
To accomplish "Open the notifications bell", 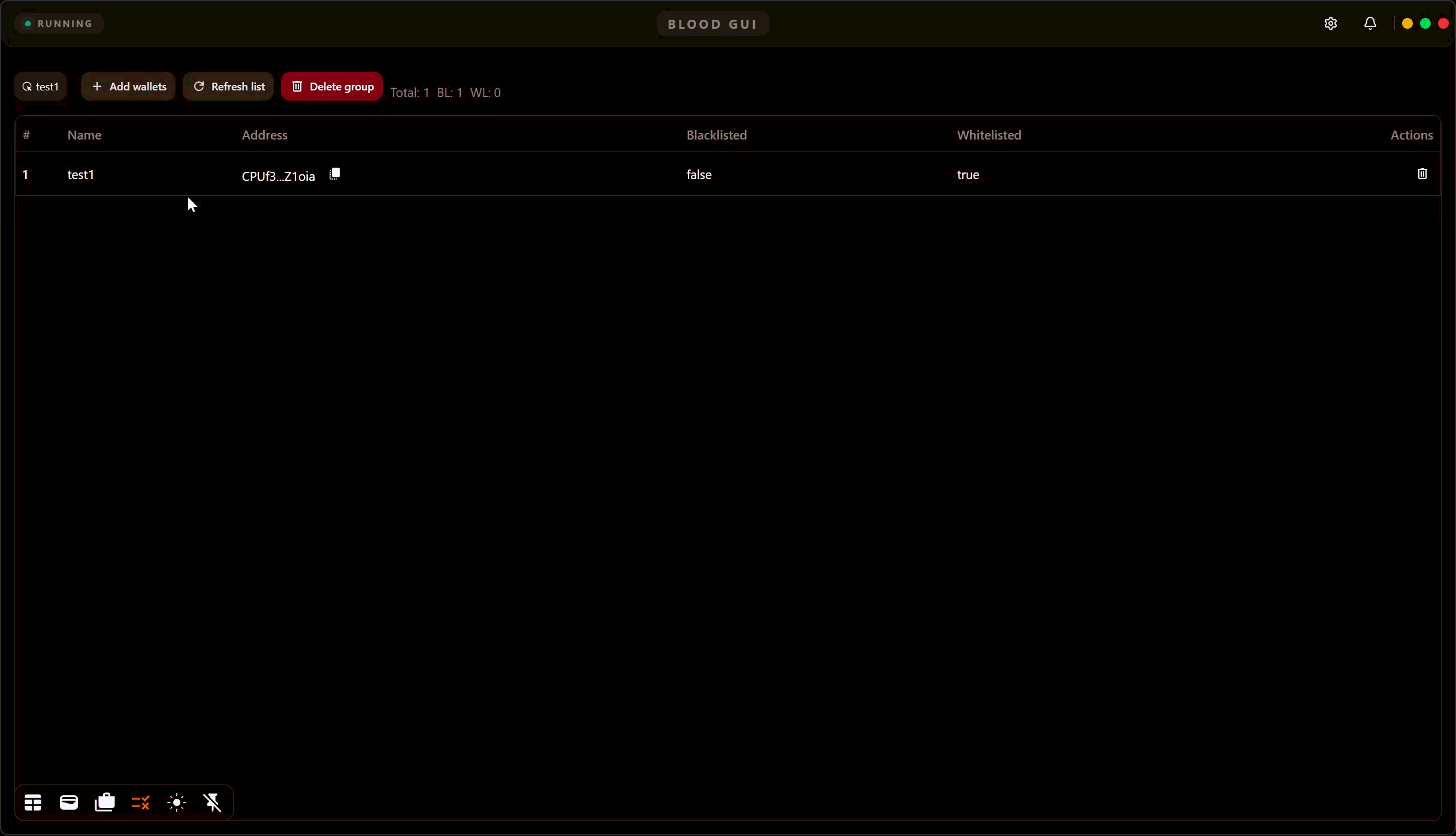I will (x=1370, y=23).
